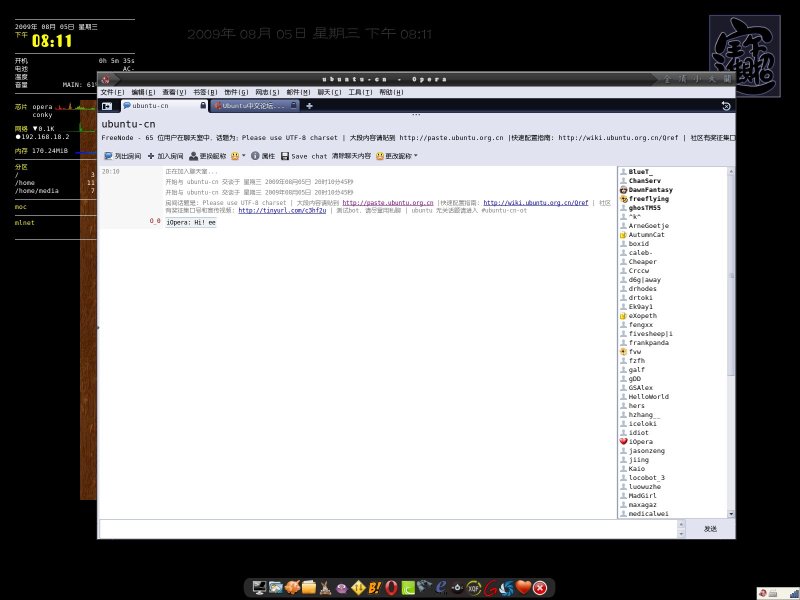Open the tinyurl.com link in chat
This screenshot has height=600, width=800.
tap(282, 210)
